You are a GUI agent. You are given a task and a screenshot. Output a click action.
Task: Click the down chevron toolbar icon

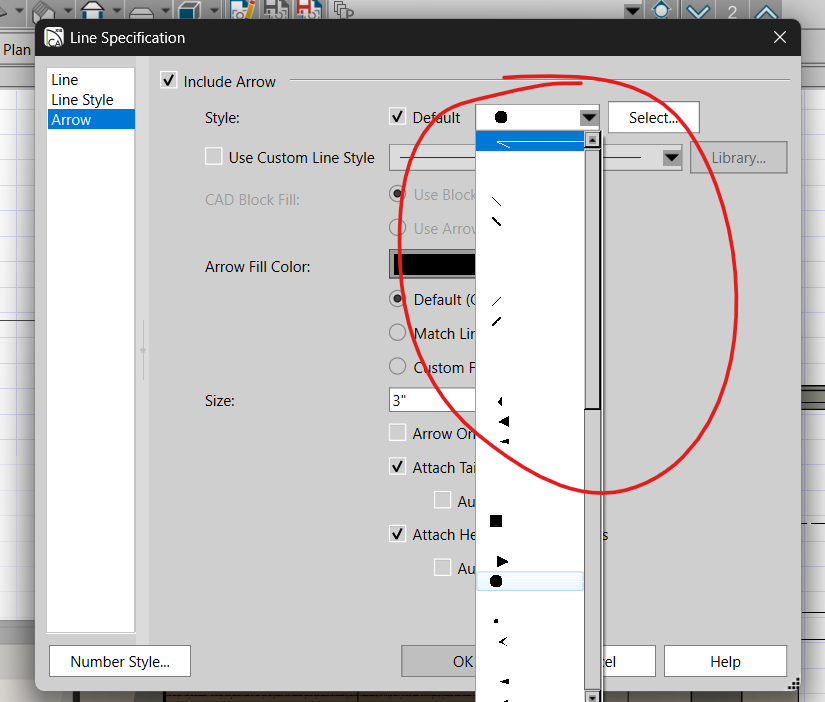(698, 11)
